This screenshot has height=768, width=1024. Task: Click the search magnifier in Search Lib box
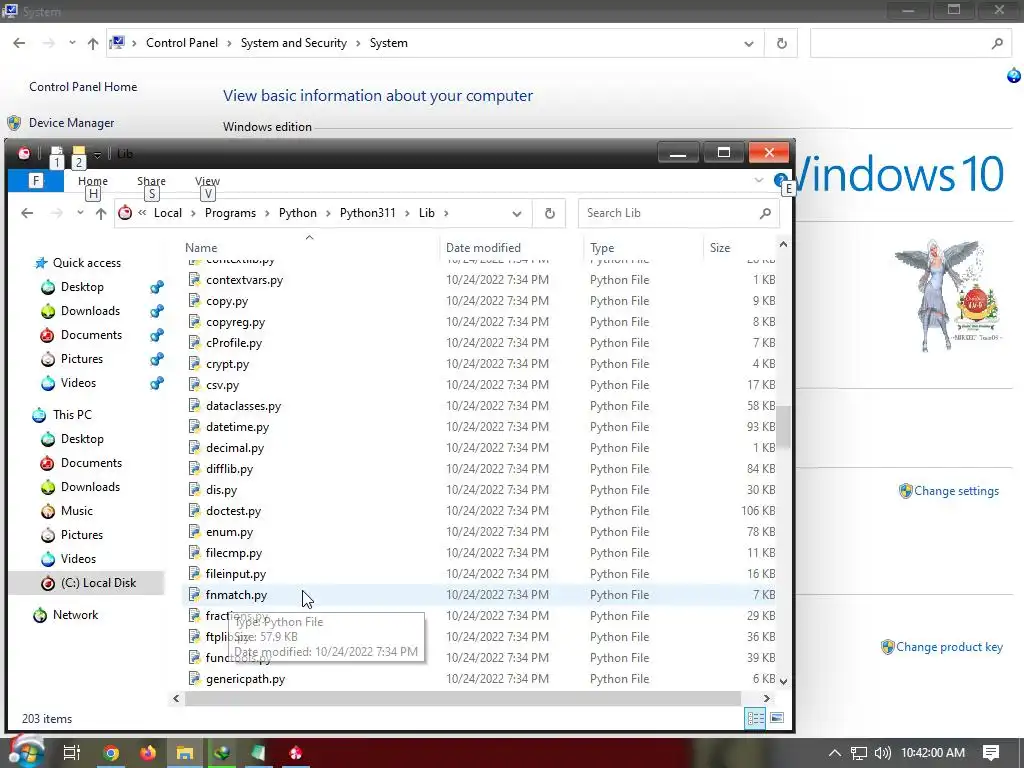pyautogui.click(x=765, y=213)
